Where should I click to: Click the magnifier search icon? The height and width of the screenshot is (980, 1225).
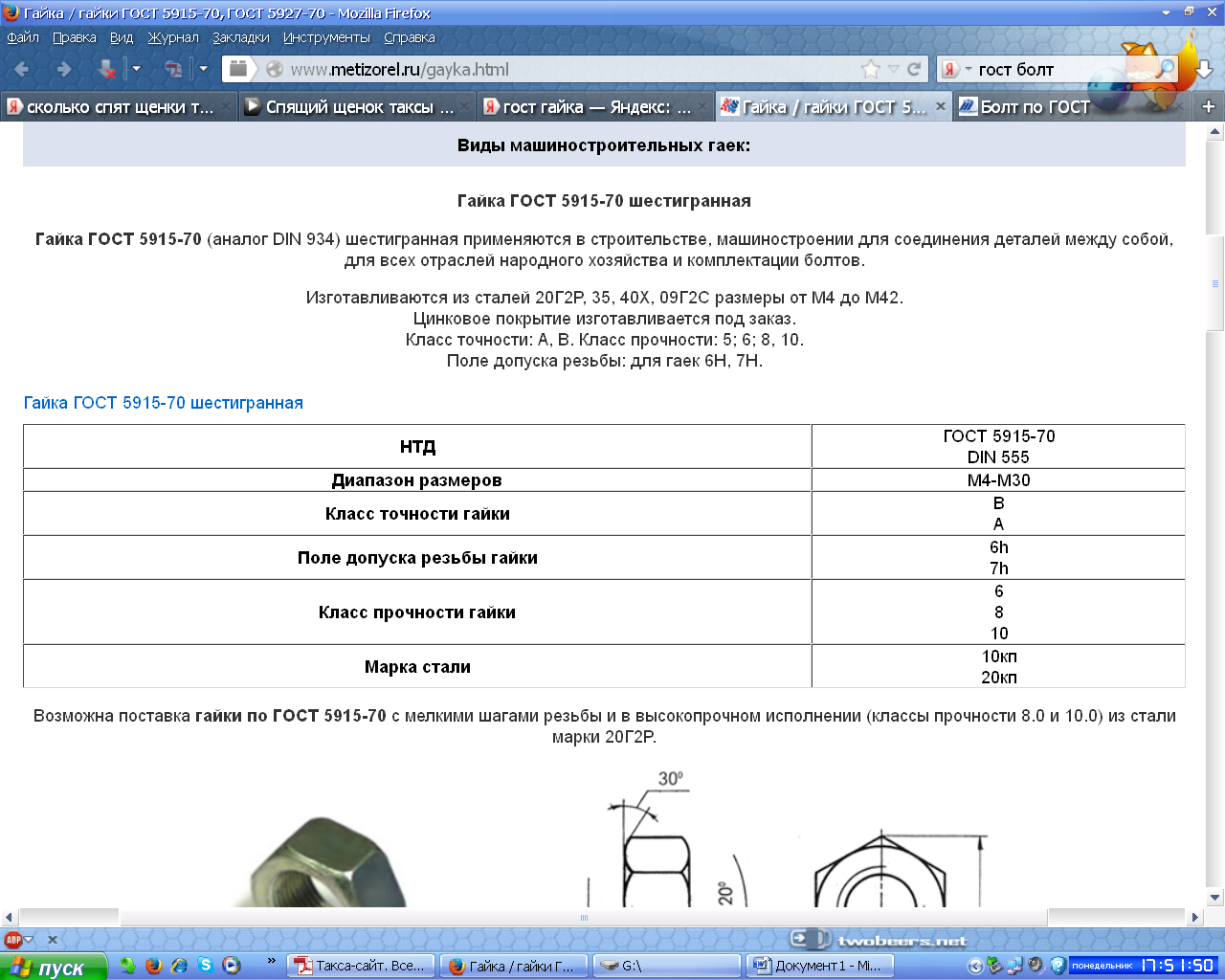click(x=1165, y=69)
